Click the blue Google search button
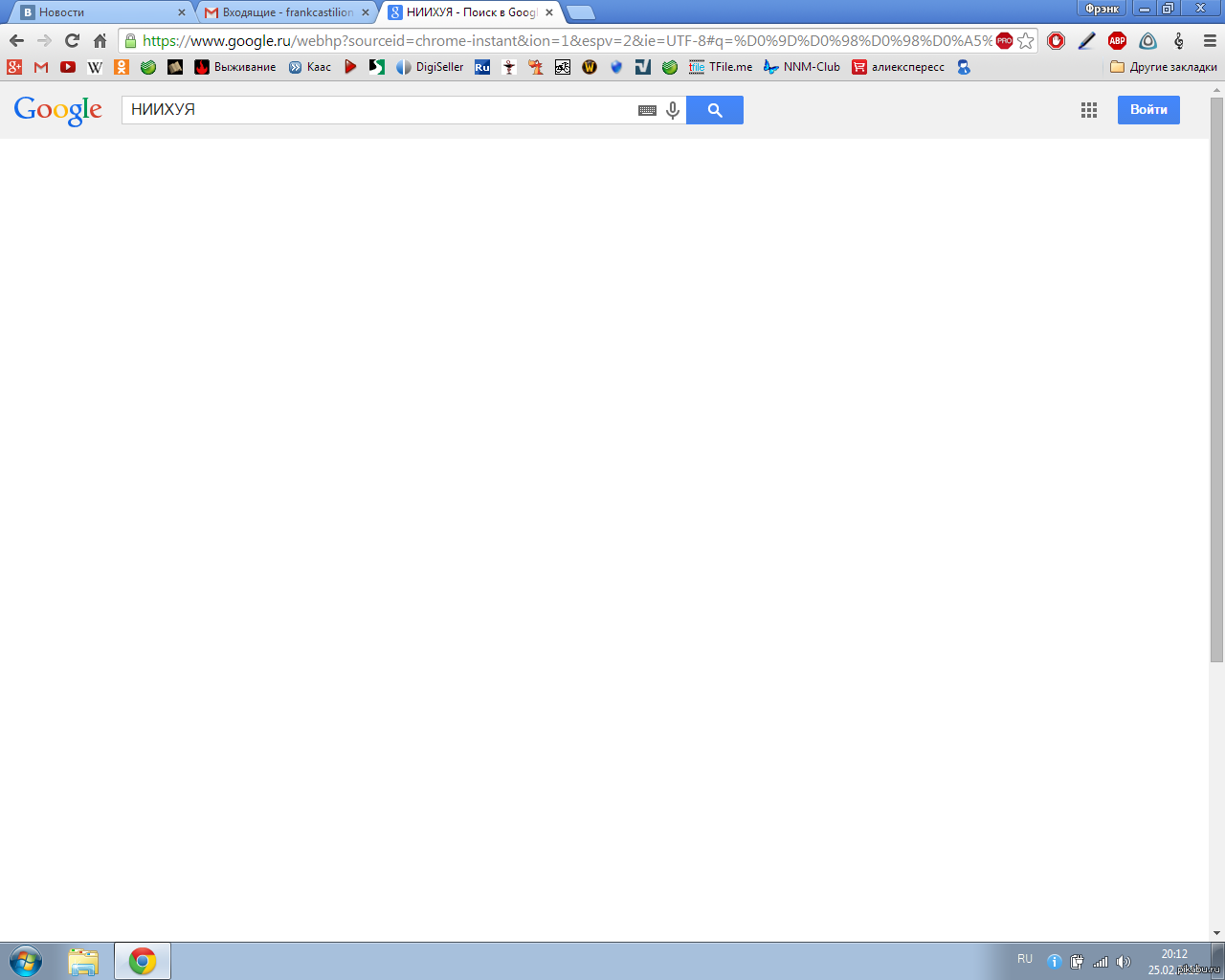This screenshot has width=1225, height=980. point(715,110)
